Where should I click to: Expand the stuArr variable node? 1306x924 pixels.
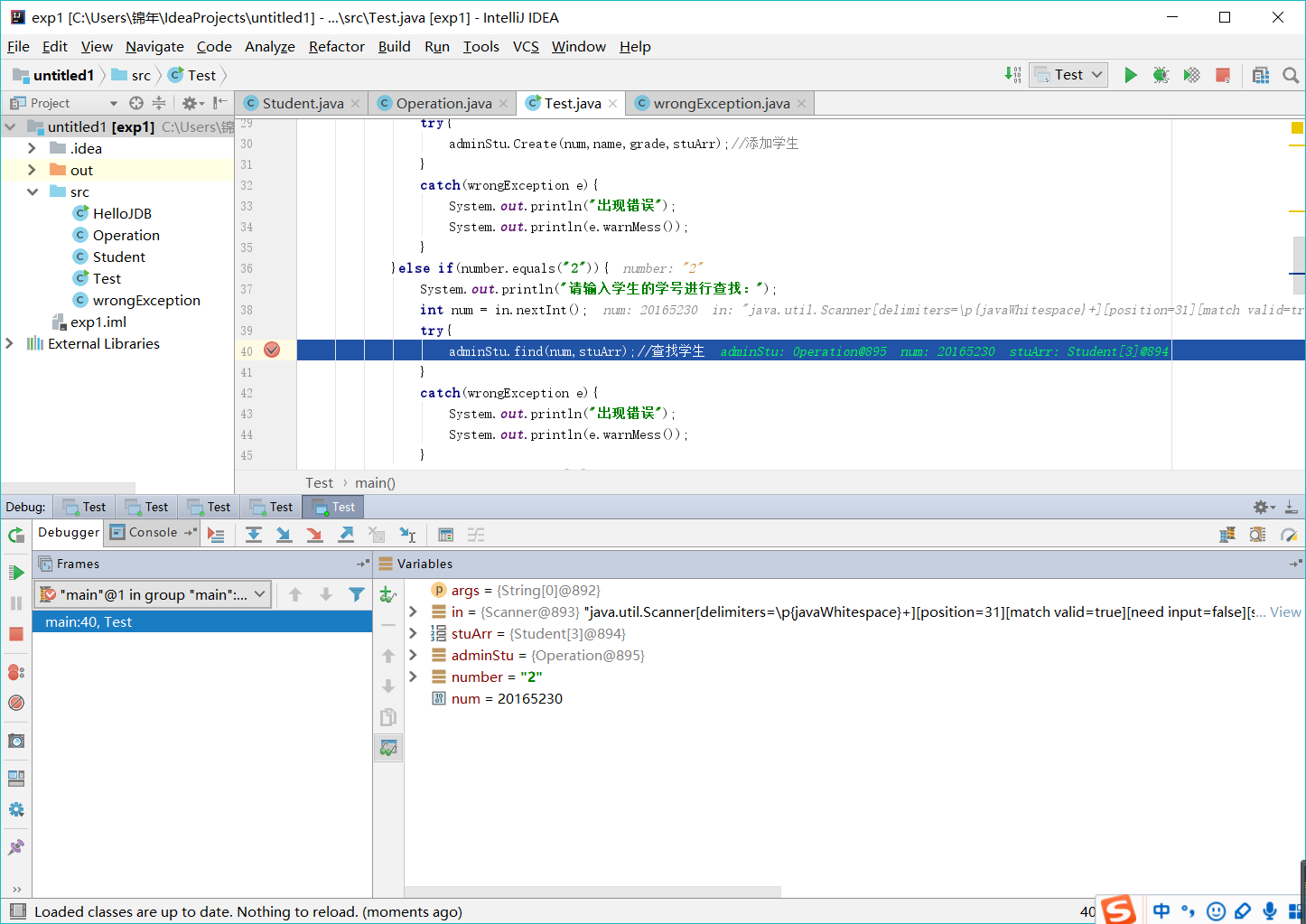coord(413,634)
